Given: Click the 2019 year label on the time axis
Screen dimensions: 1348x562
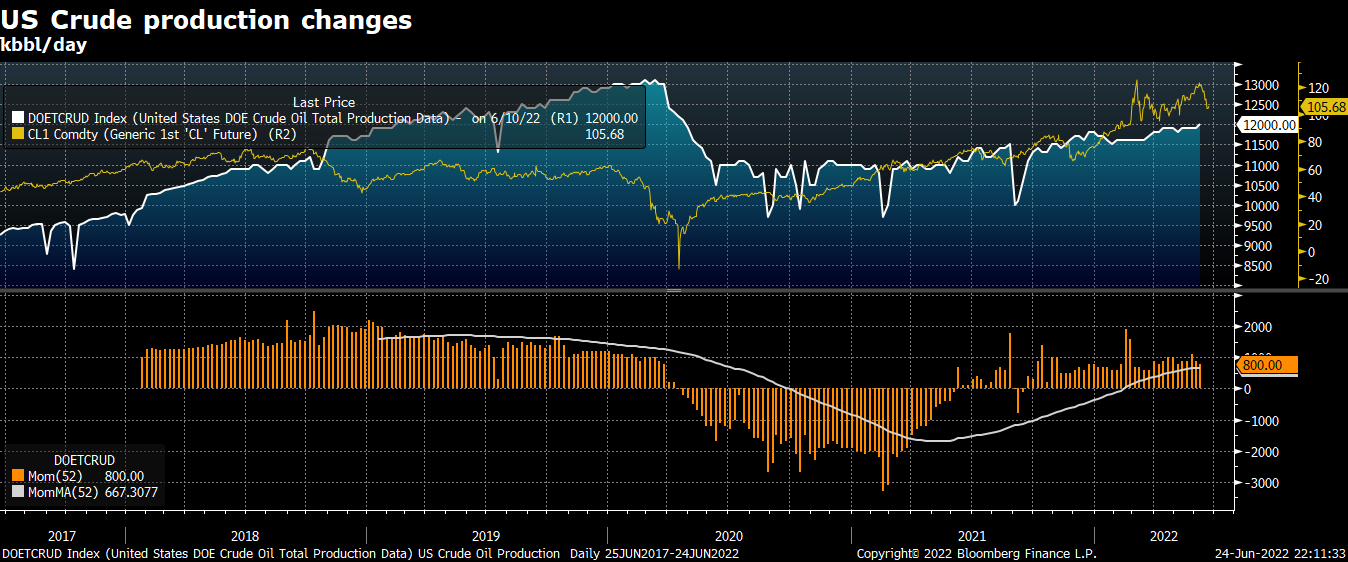Looking at the screenshot, I should (x=485, y=535).
